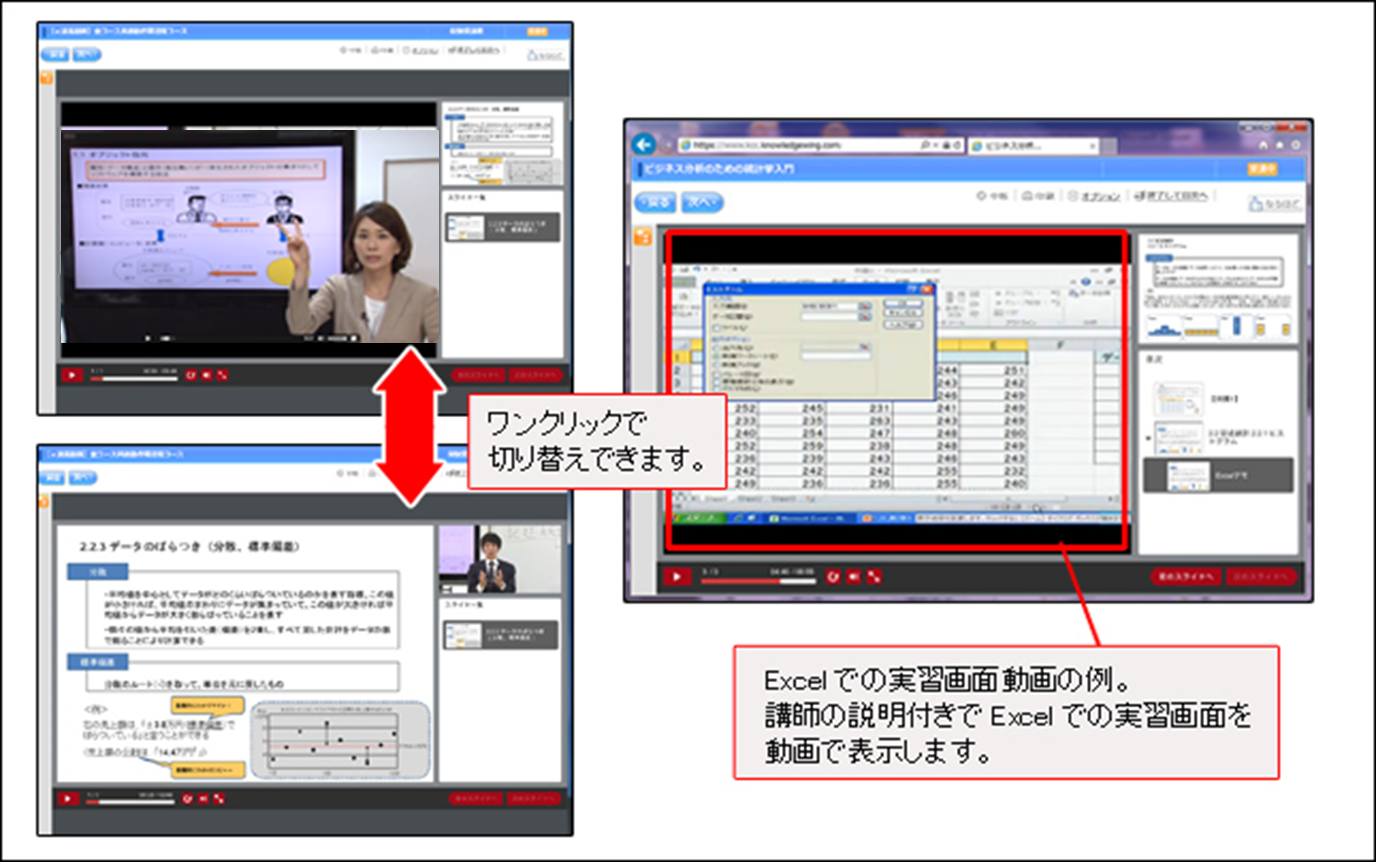This screenshot has width=1376, height=862.
Task: Click the fullscreen icon on the video player
Action: [x=874, y=576]
